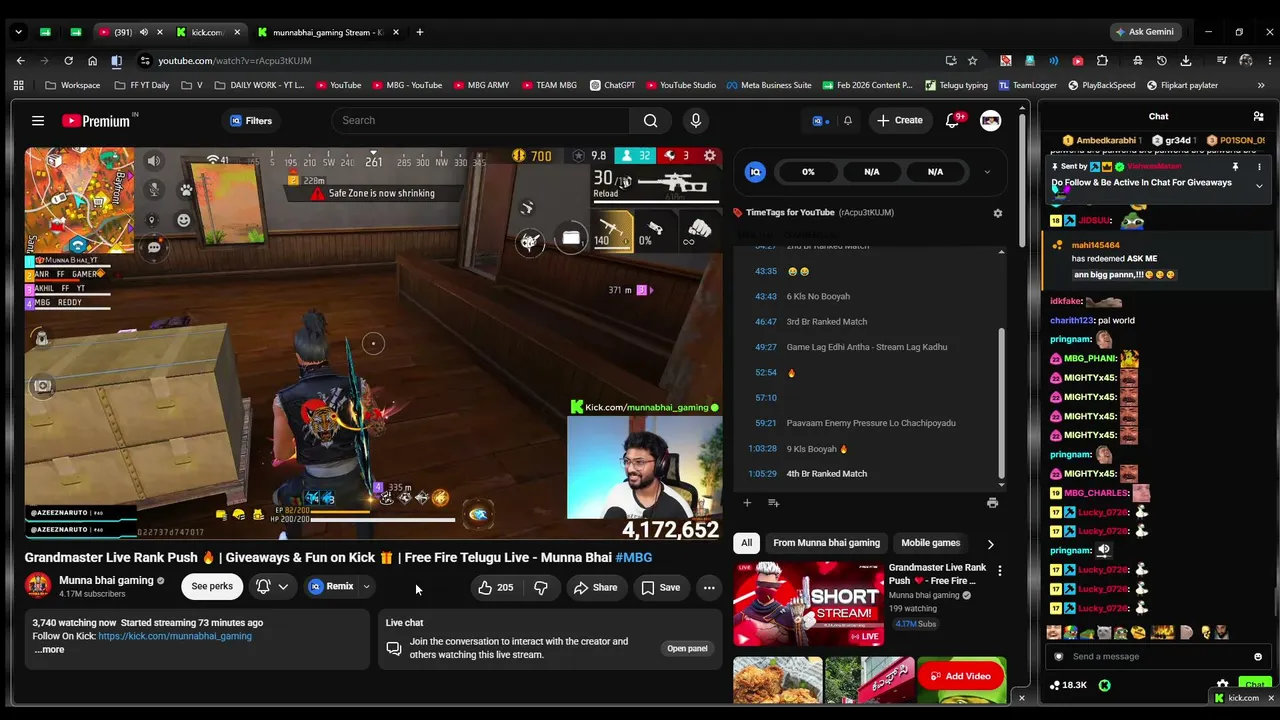Click the red Add Video button
The width and height of the screenshot is (1280, 720).
[x=961, y=676]
